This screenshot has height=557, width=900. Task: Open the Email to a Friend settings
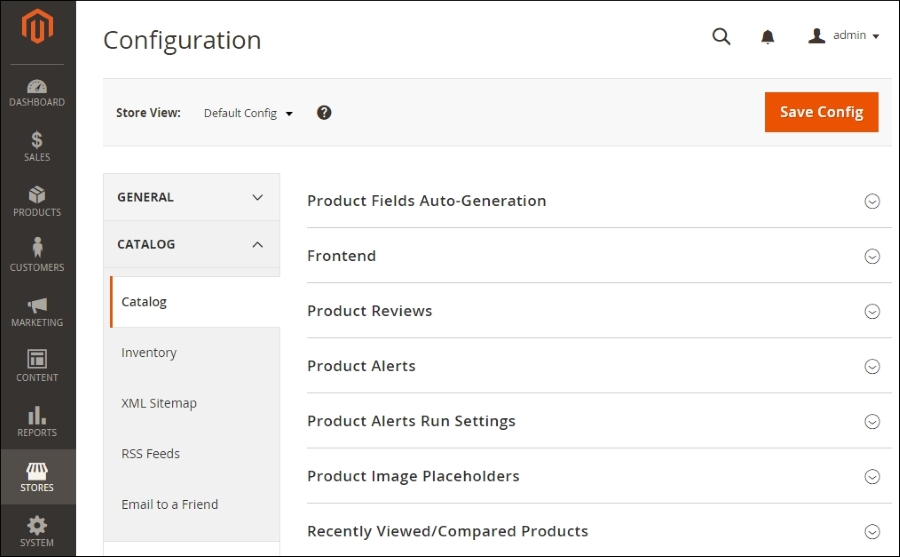[x=169, y=504]
